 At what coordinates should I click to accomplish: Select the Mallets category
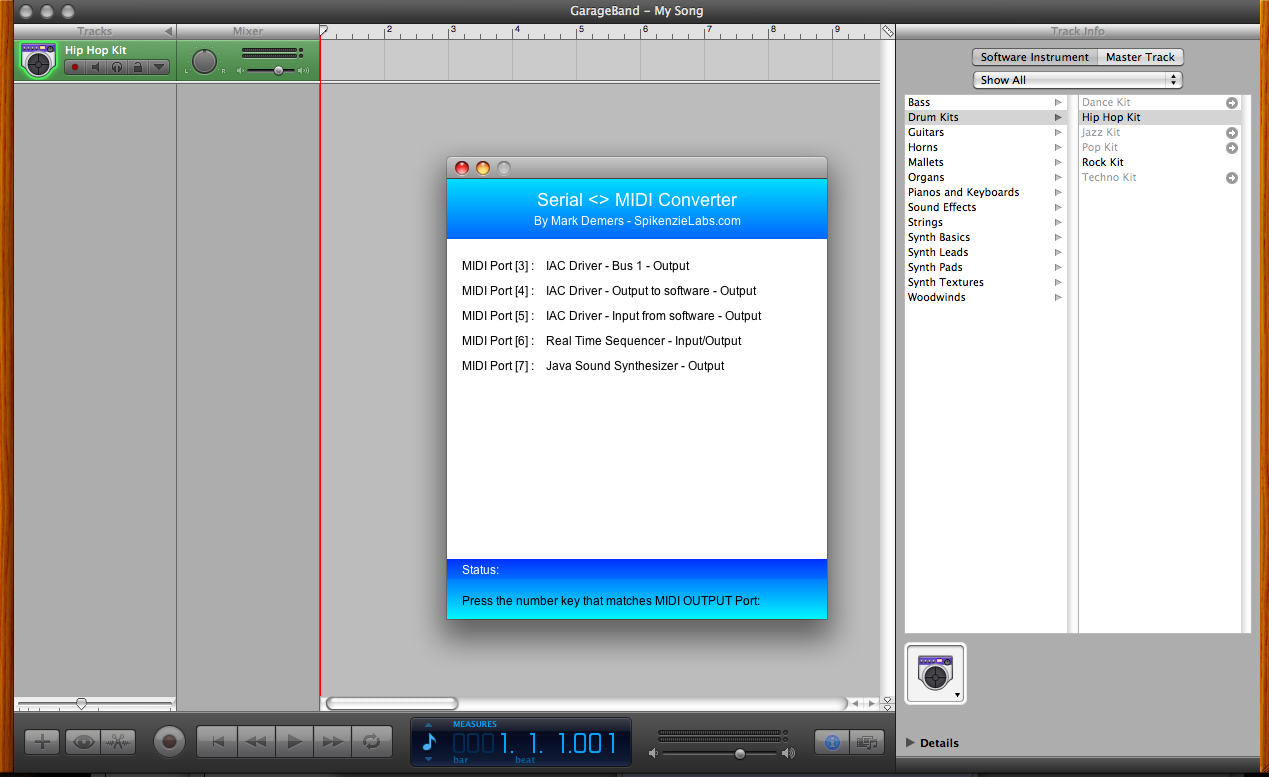pos(985,162)
